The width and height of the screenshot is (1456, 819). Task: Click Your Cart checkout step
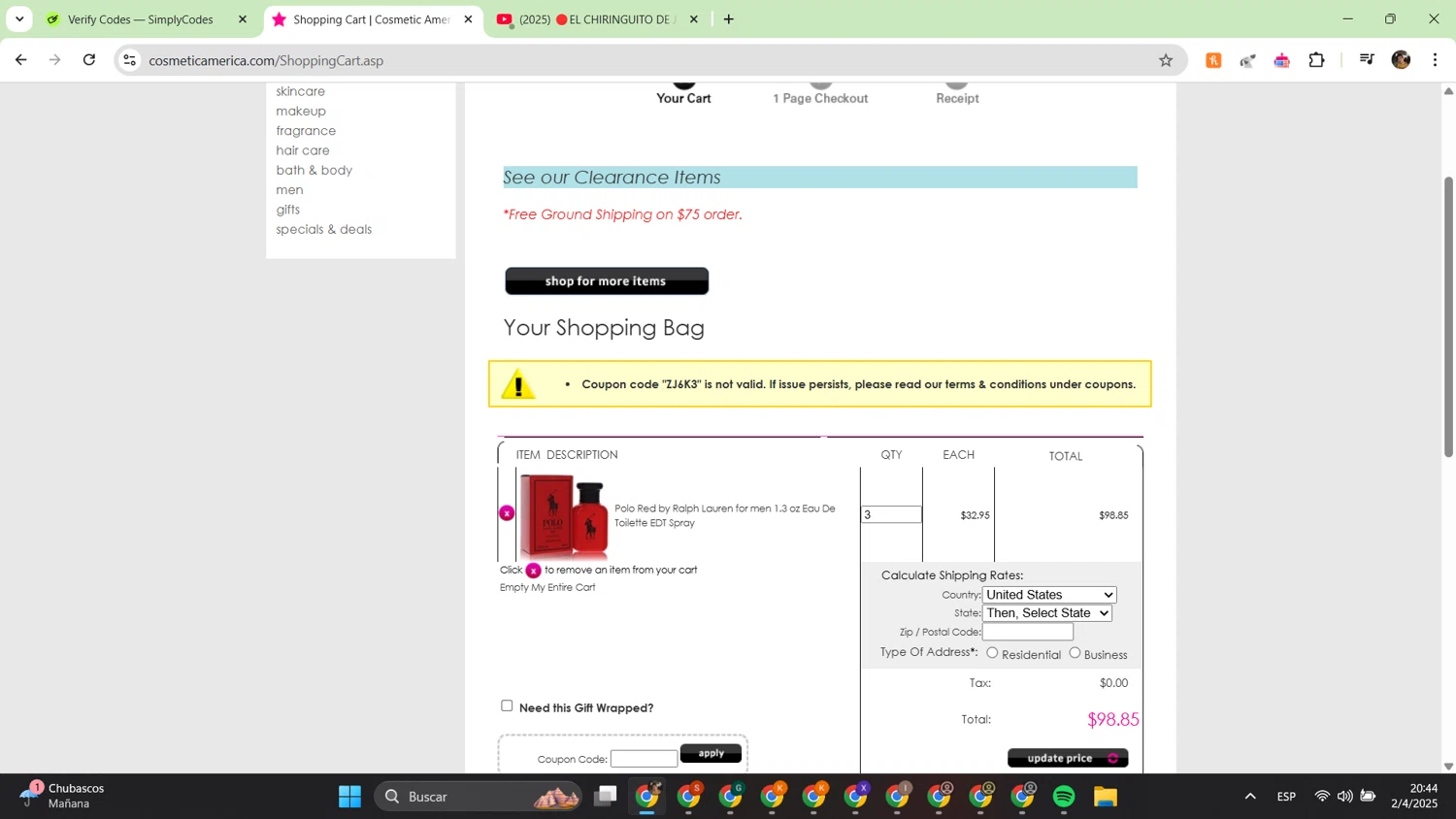pyautogui.click(x=683, y=98)
